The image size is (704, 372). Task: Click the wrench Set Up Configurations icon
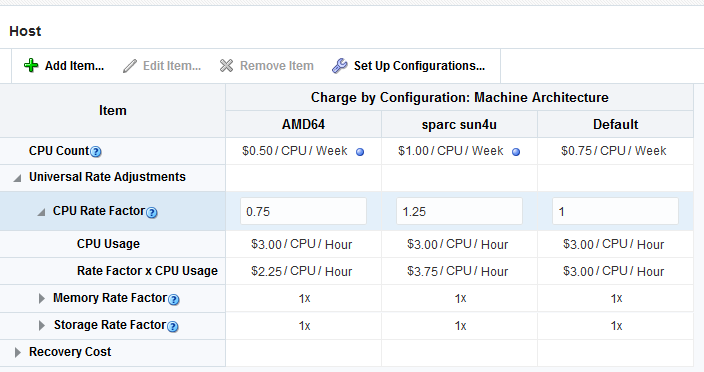pyautogui.click(x=339, y=66)
